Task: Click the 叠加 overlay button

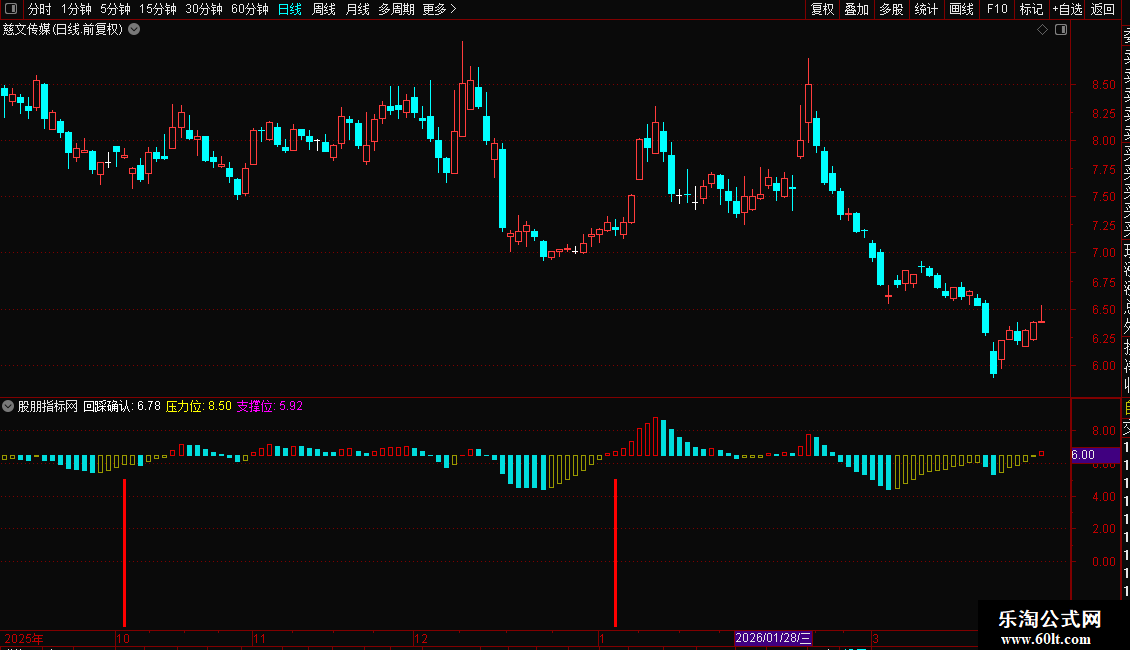Action: click(x=856, y=9)
